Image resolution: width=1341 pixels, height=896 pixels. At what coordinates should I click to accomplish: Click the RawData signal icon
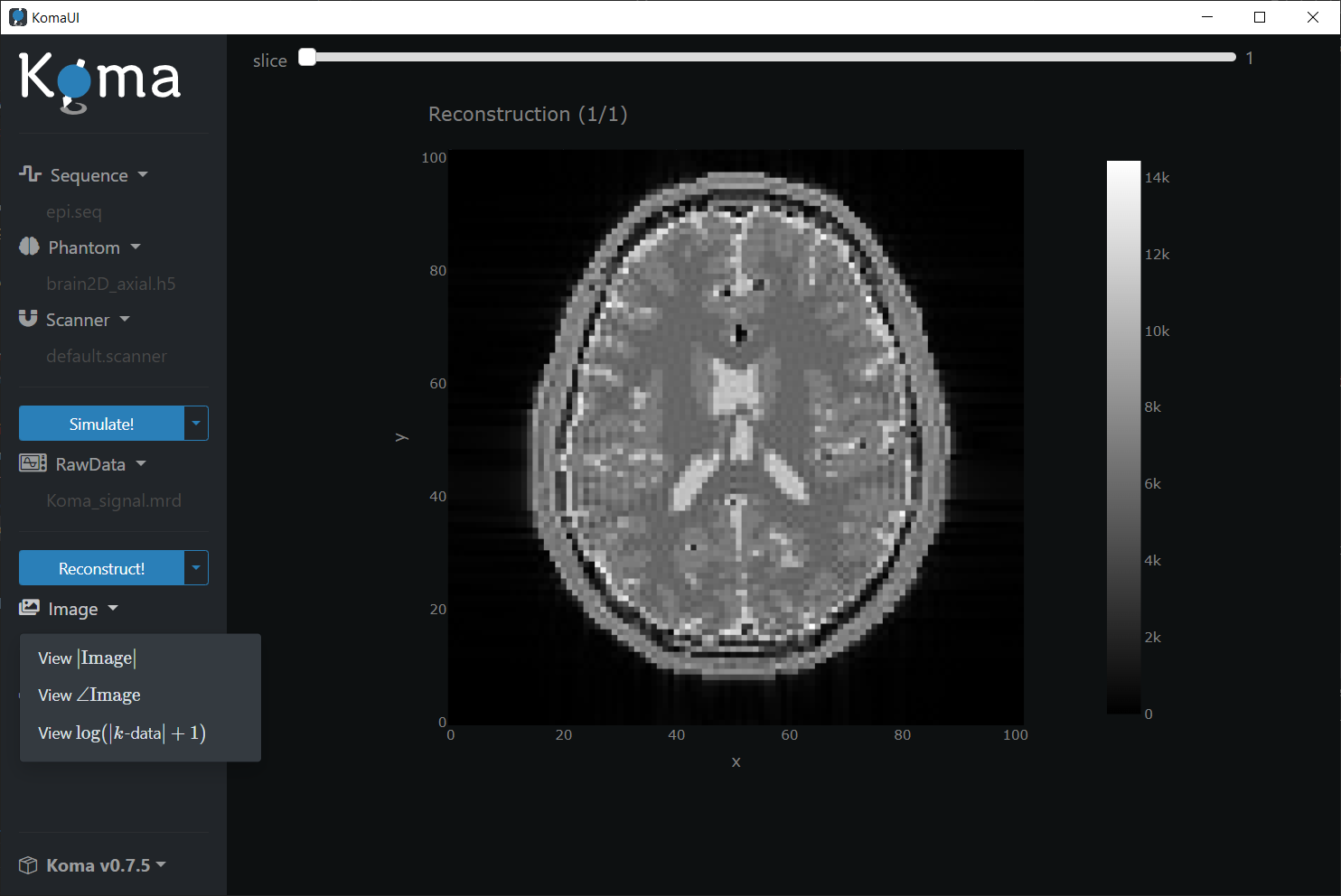coord(33,463)
